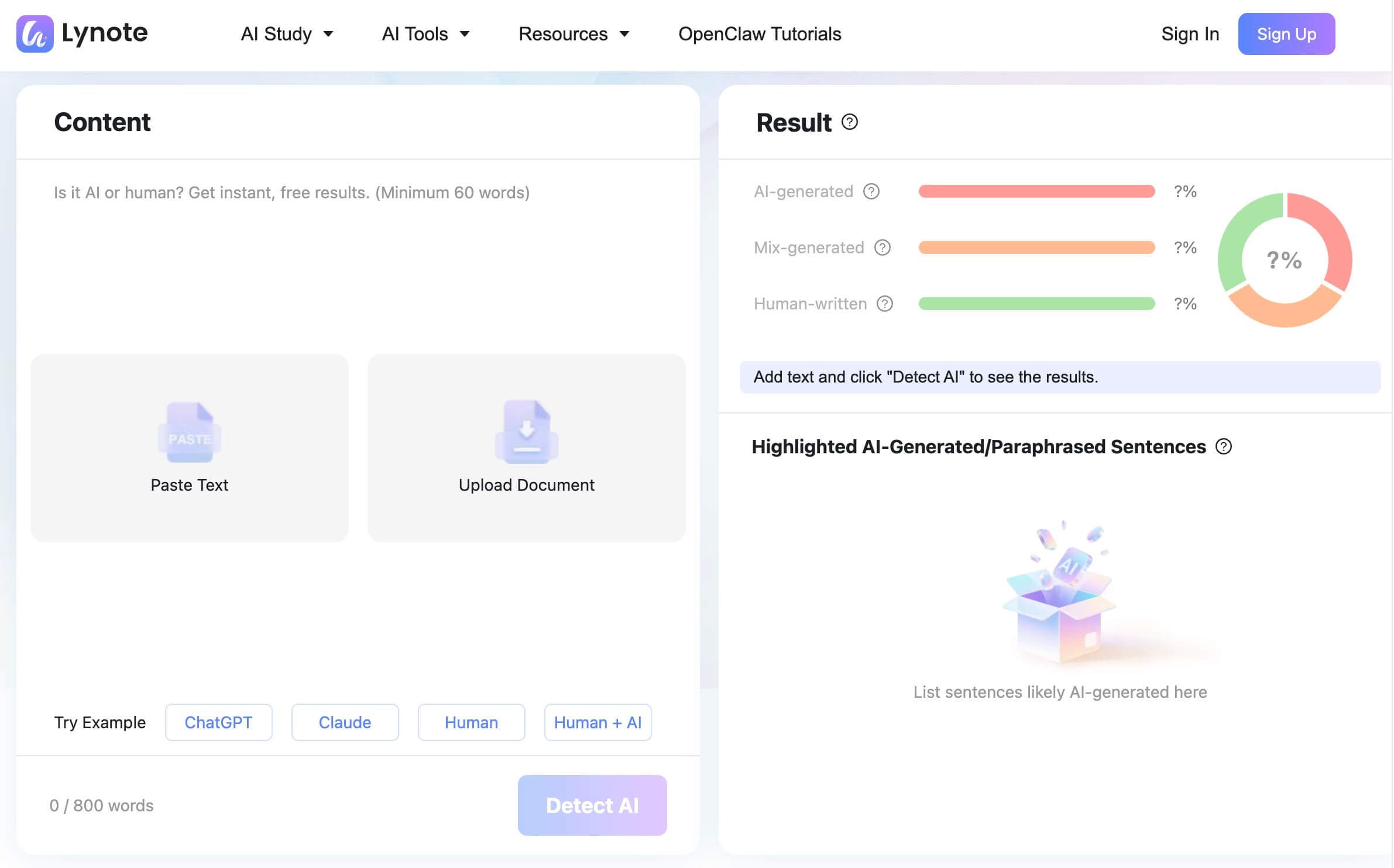Click the Paste Text clipboard icon
The height and width of the screenshot is (868, 1394).
pyautogui.click(x=189, y=432)
